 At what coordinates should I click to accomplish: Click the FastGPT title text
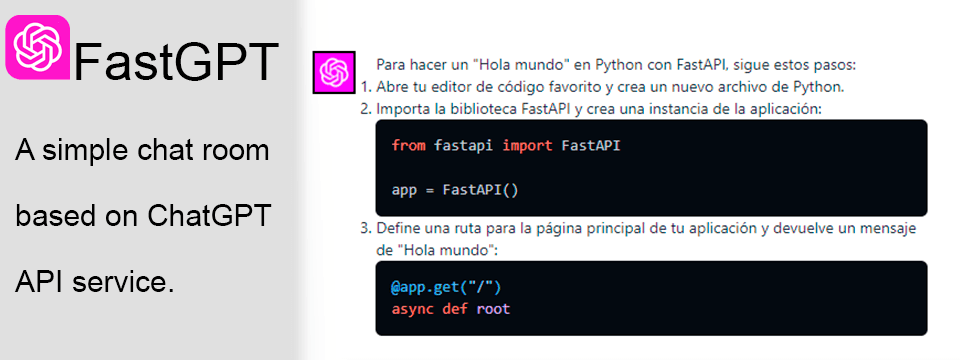coord(176,61)
